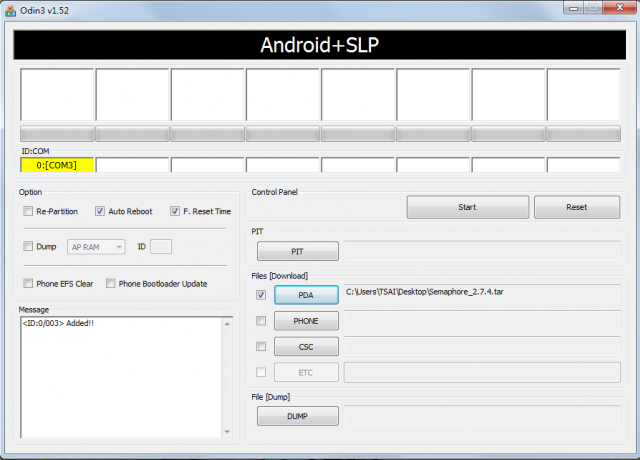The width and height of the screenshot is (640, 460).
Task: Close the Odin3 window
Action: coord(620,8)
